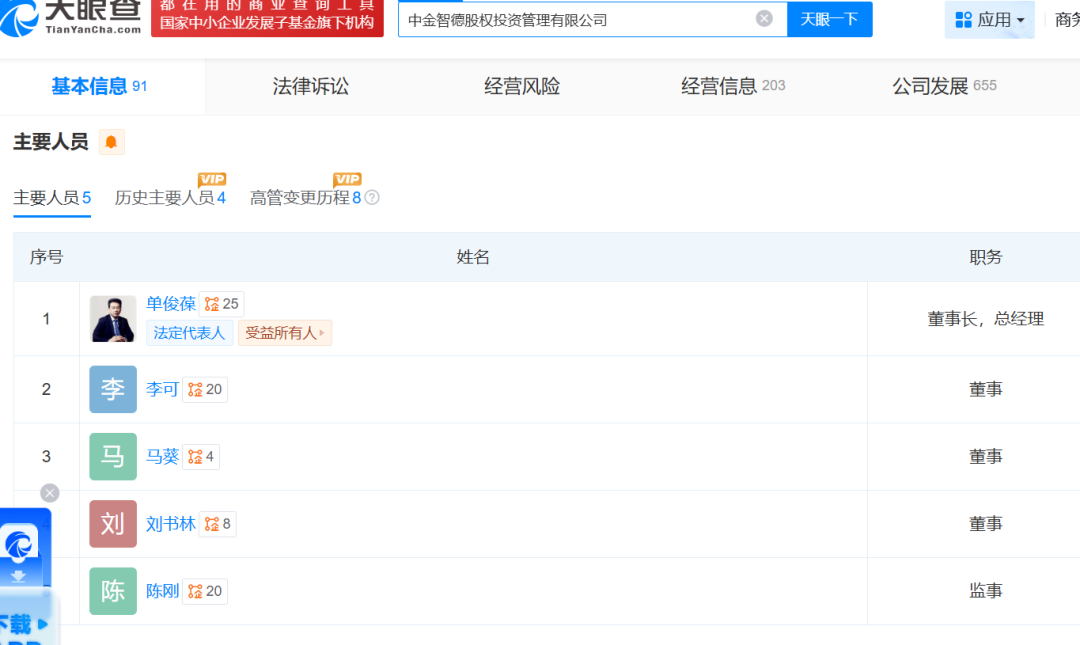Close the floating download app widget
The height and width of the screenshot is (645, 1080).
50,493
